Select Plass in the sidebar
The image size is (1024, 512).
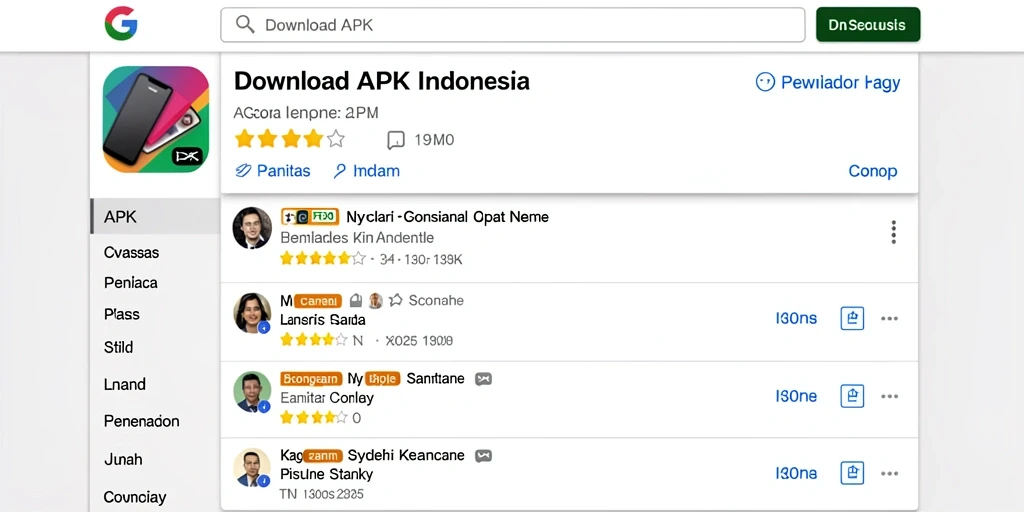tap(121, 314)
